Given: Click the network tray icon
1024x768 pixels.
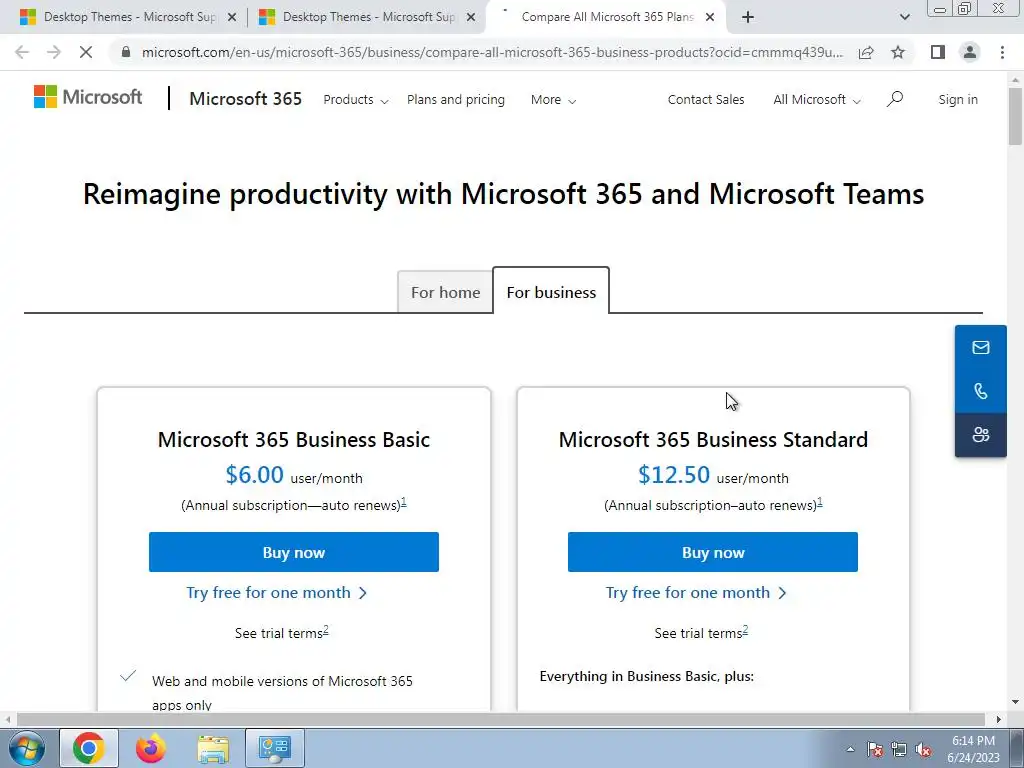Looking at the screenshot, I should (899, 750).
